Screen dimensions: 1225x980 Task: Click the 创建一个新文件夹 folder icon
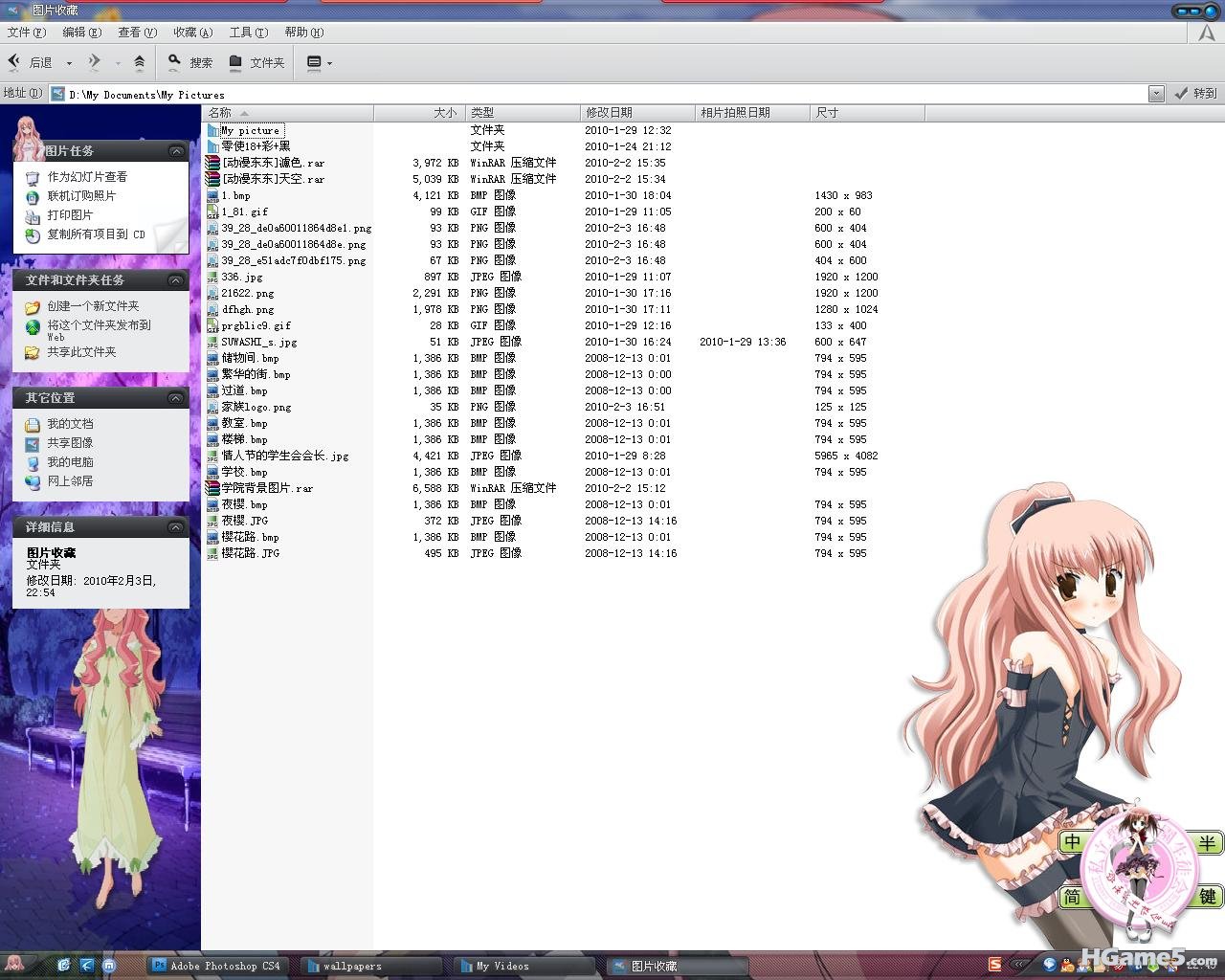coord(33,306)
